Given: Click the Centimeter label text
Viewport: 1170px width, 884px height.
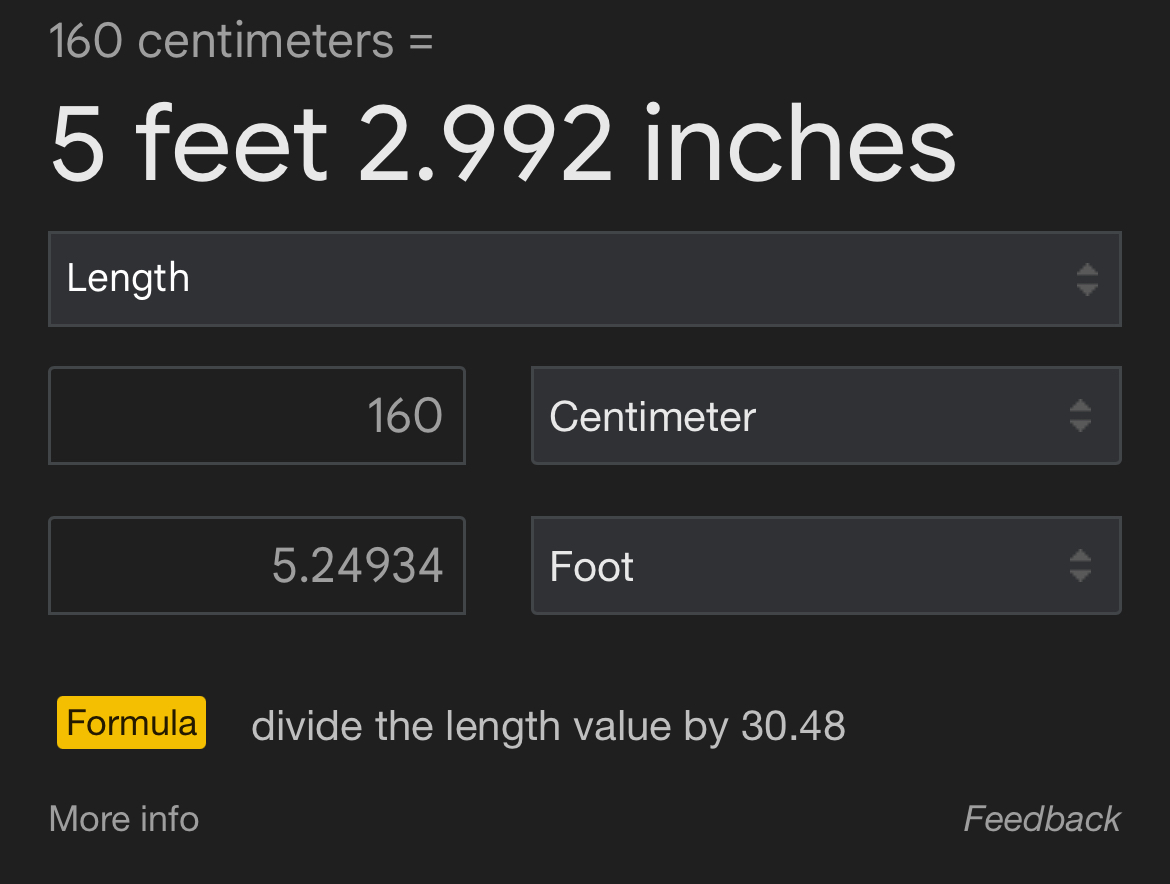Looking at the screenshot, I should pos(652,416).
